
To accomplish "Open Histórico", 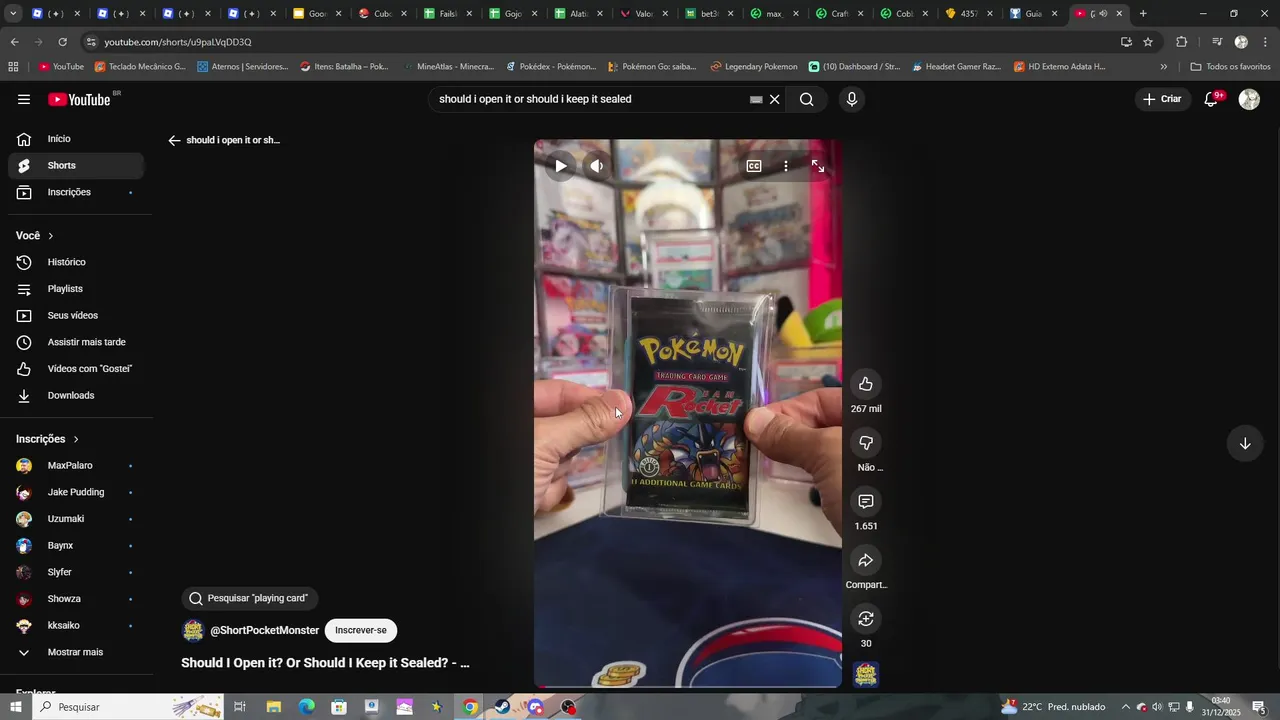I will [x=76, y=262].
